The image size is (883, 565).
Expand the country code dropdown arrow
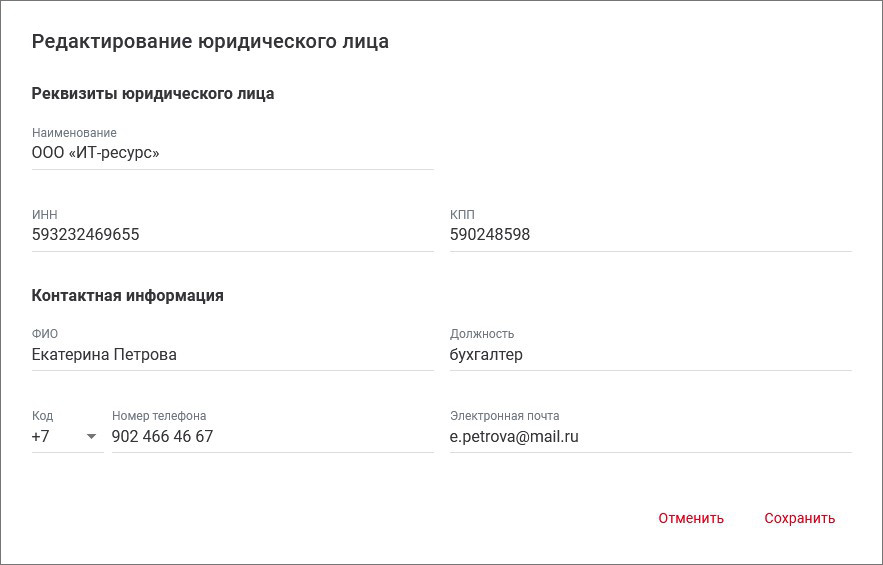pyautogui.click(x=92, y=437)
